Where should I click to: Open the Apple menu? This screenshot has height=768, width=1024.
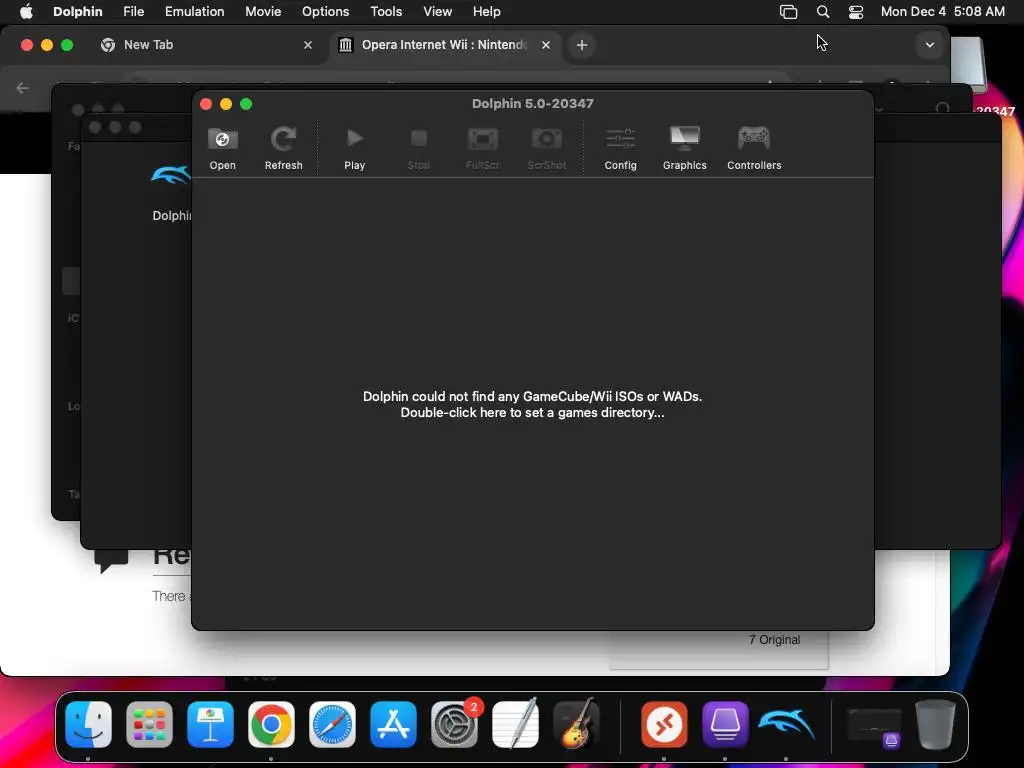click(x=26, y=12)
